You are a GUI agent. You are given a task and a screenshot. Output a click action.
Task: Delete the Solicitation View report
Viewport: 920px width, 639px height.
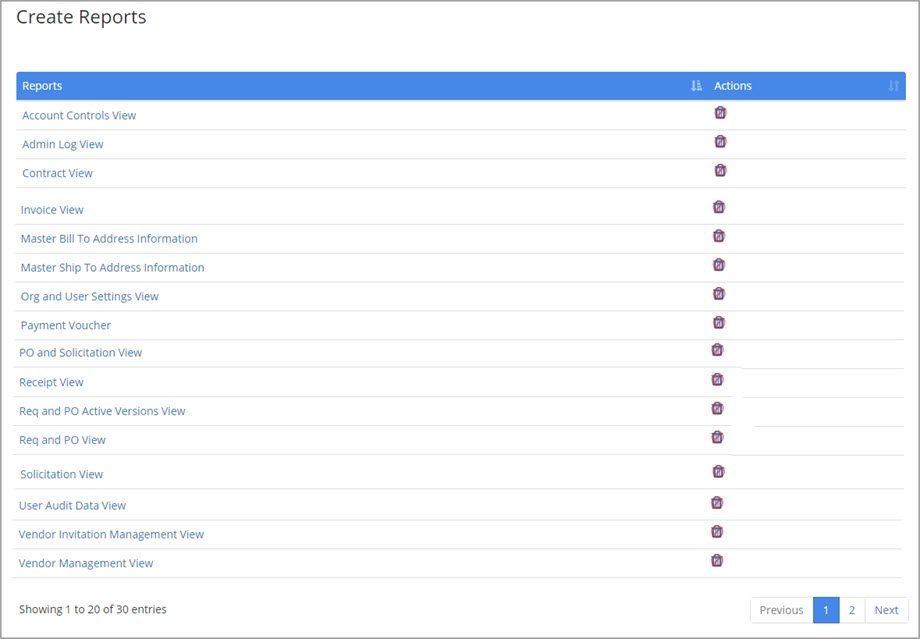point(718,472)
